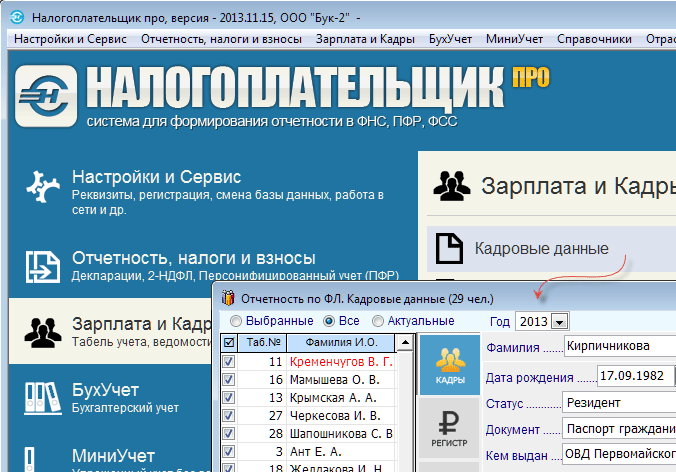Screen dimensions: 676x472
Task: Uncheck the checkbox for Кременчугов В. Г.
Action: 228,362
